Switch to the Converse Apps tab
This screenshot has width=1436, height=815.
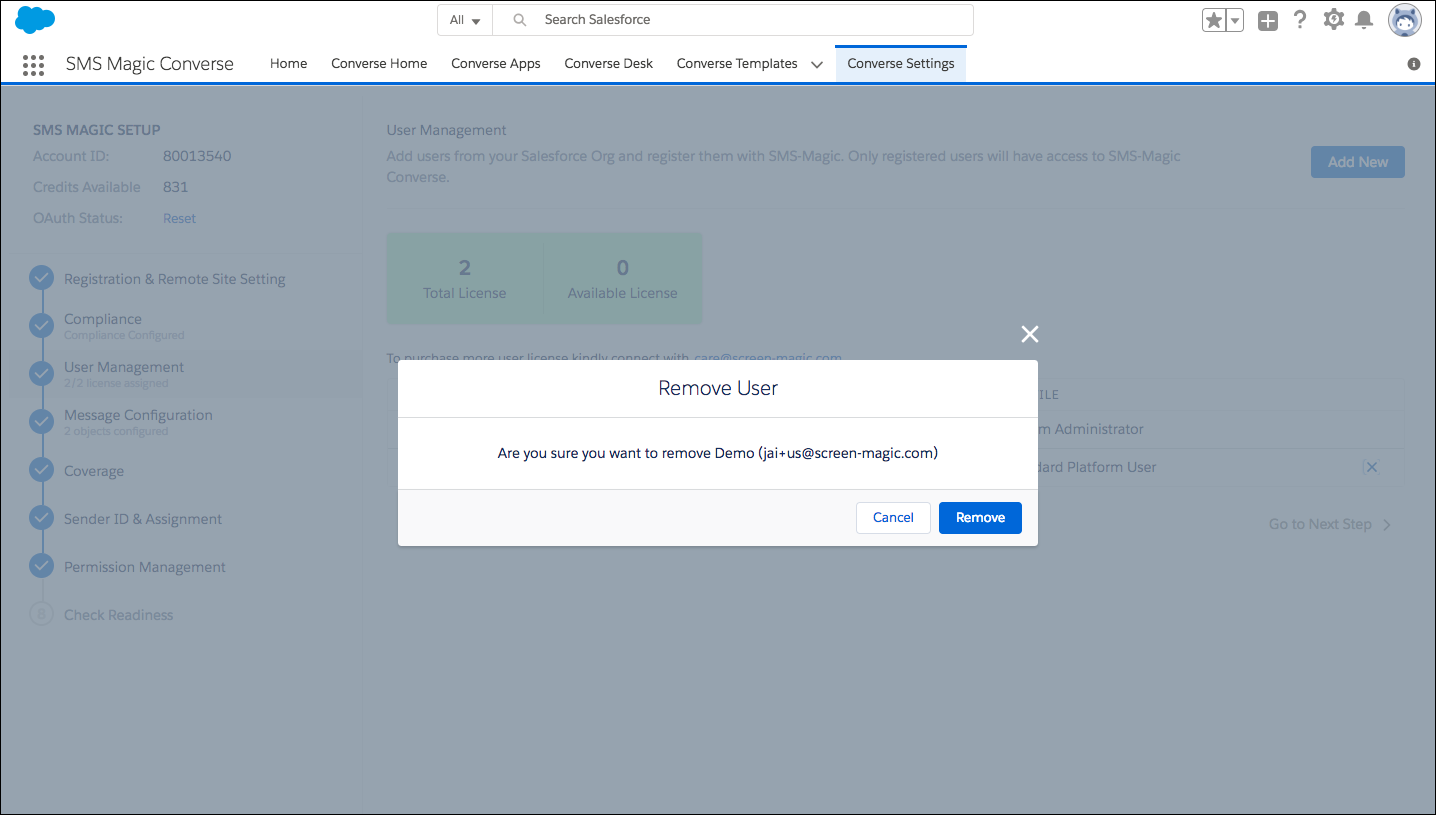tap(496, 63)
